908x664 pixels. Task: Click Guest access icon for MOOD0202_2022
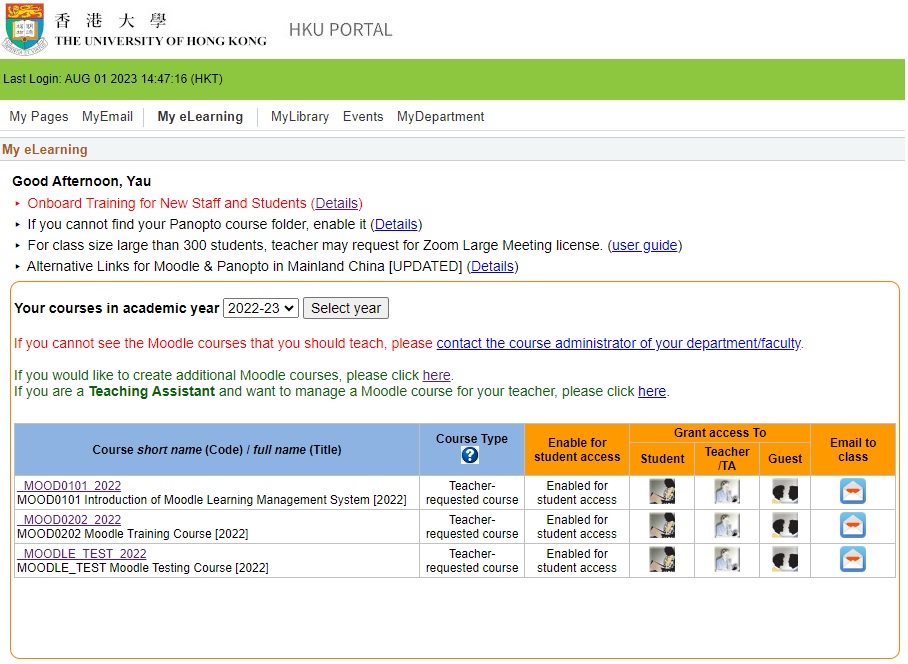click(785, 526)
